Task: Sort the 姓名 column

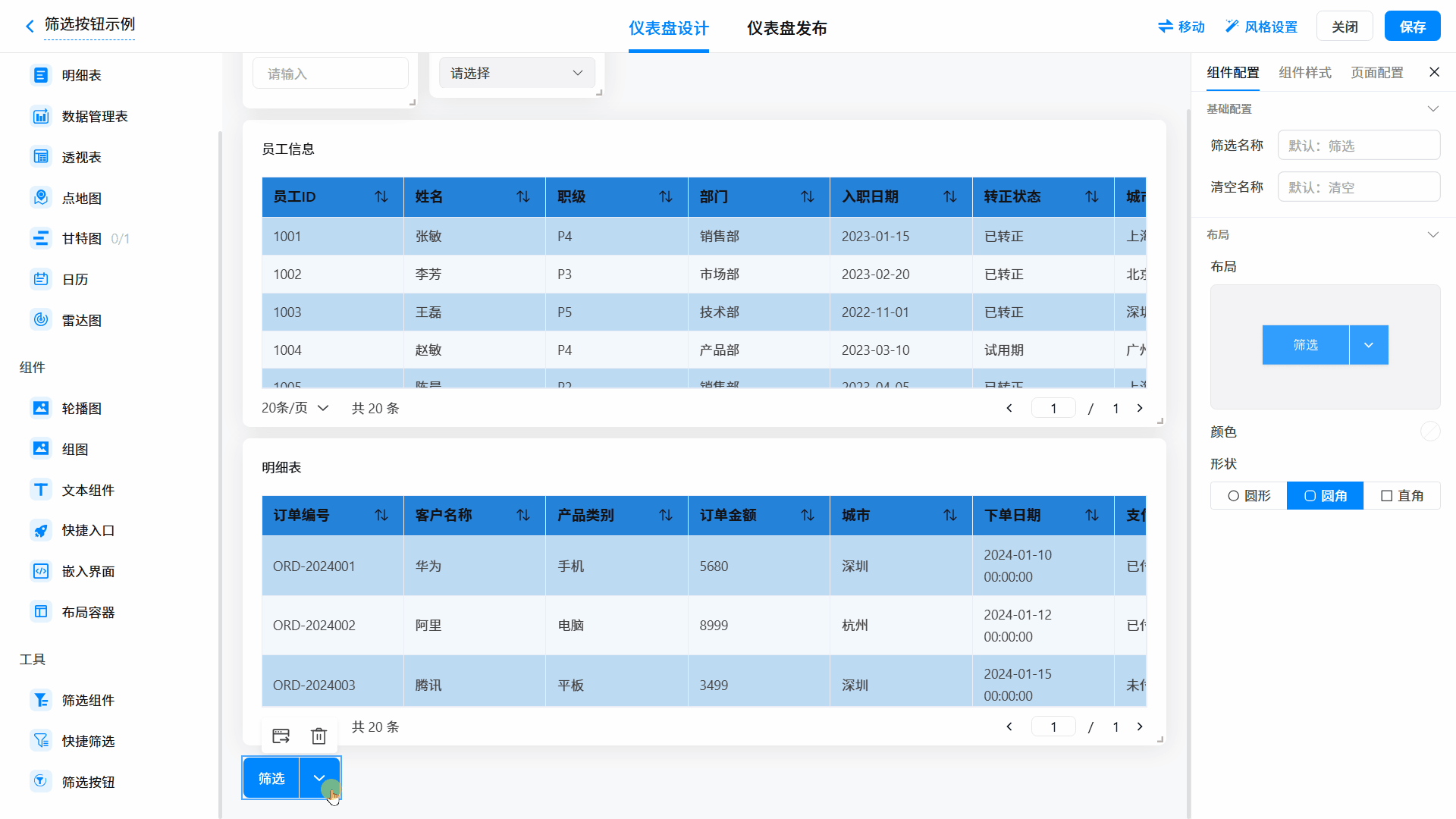Action: pos(523,197)
